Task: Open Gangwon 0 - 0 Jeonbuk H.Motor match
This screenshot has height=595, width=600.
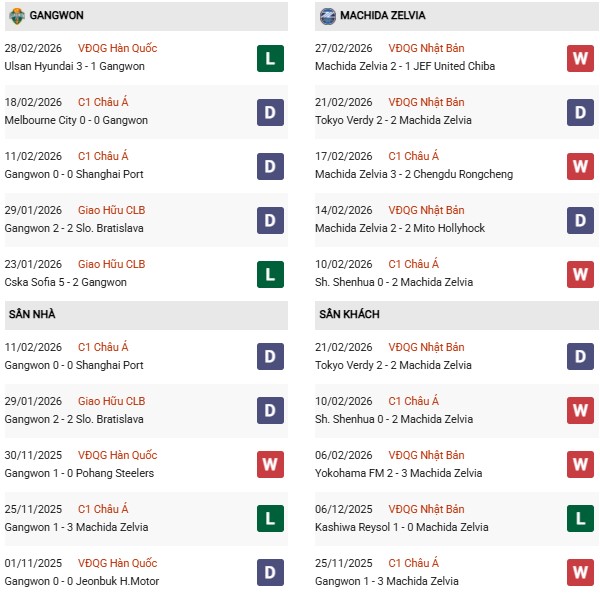Action: point(82,581)
